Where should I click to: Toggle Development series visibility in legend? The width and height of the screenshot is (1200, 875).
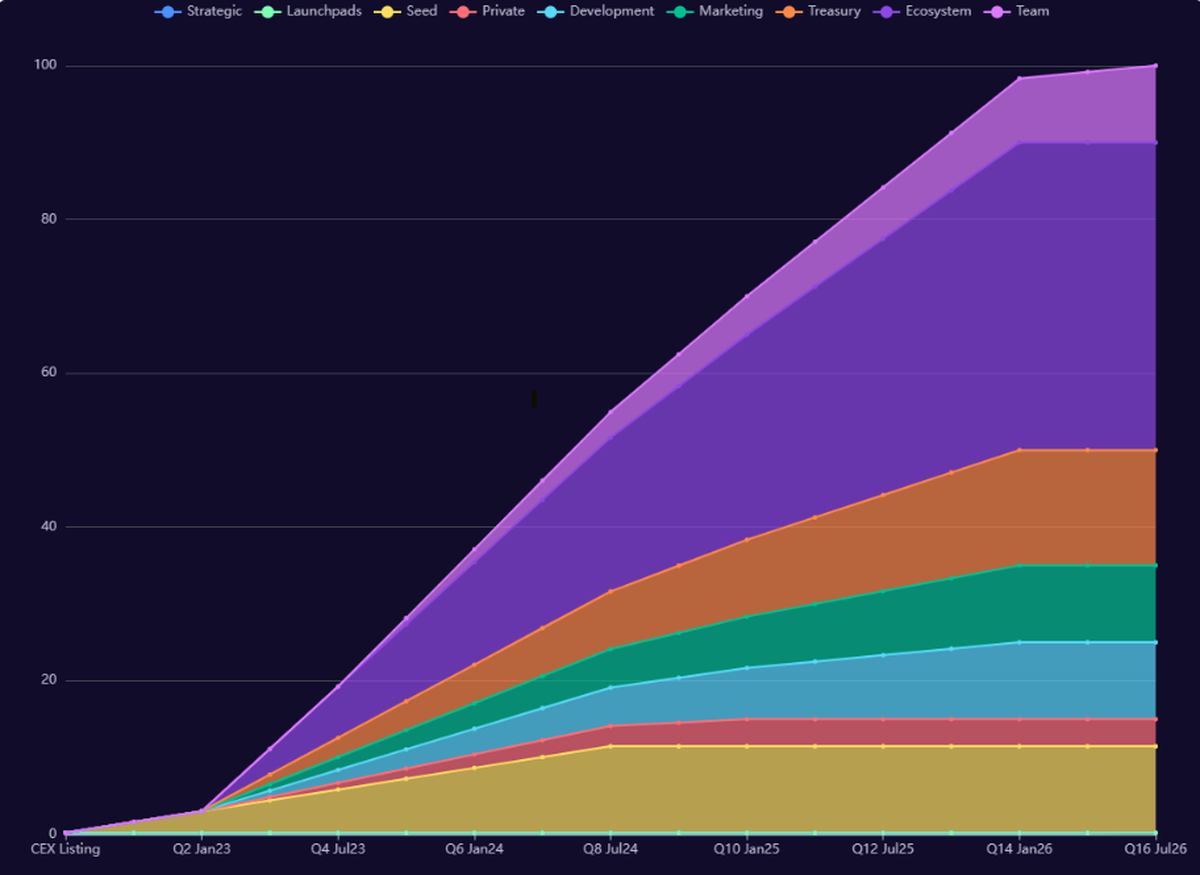click(x=551, y=12)
